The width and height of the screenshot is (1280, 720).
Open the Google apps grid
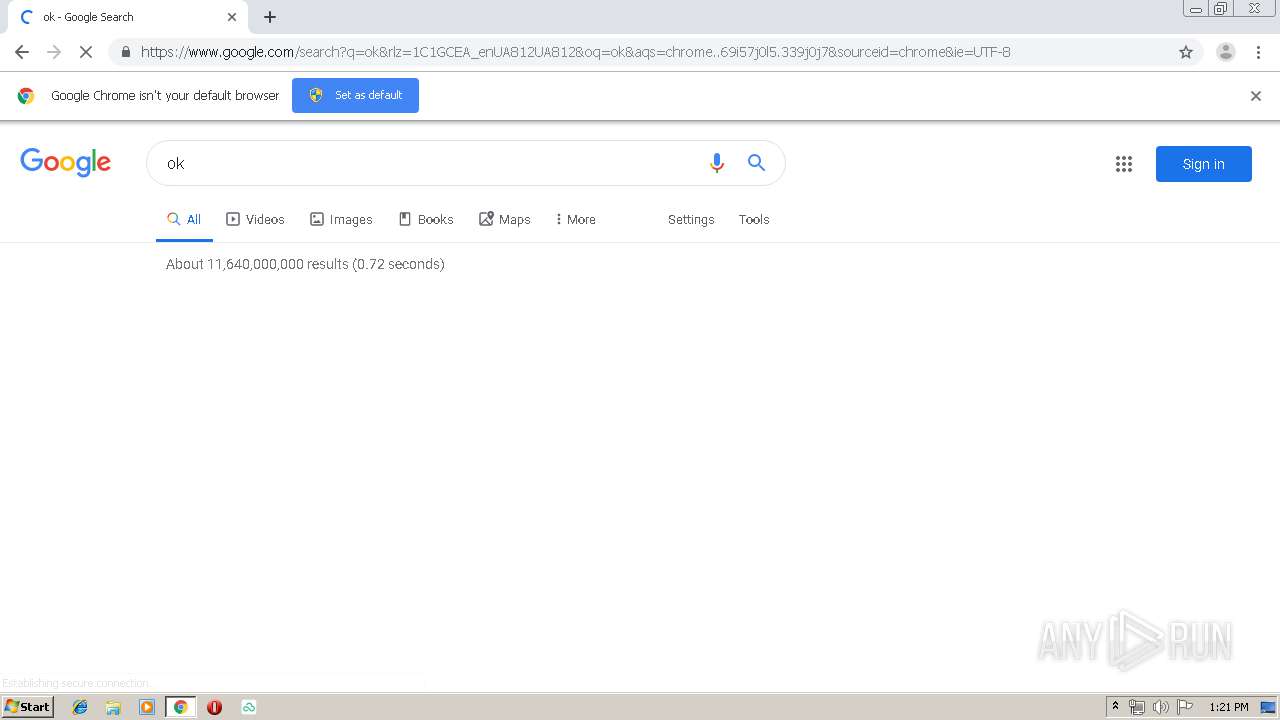click(1124, 164)
